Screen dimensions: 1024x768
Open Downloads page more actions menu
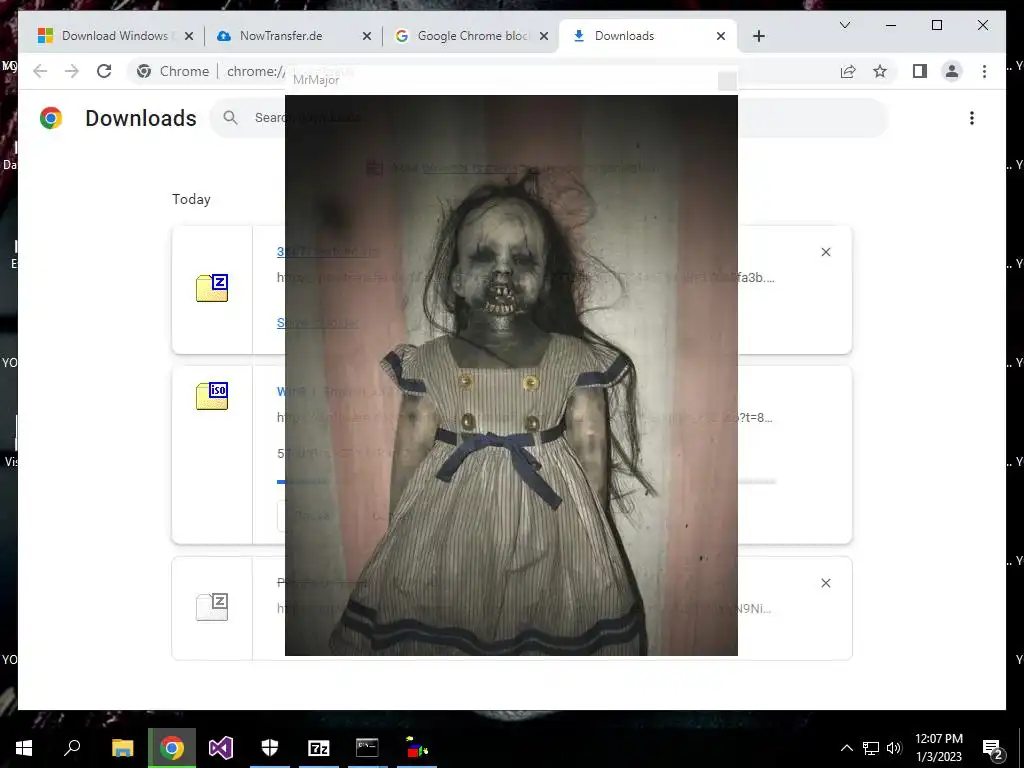pyautogui.click(x=972, y=118)
